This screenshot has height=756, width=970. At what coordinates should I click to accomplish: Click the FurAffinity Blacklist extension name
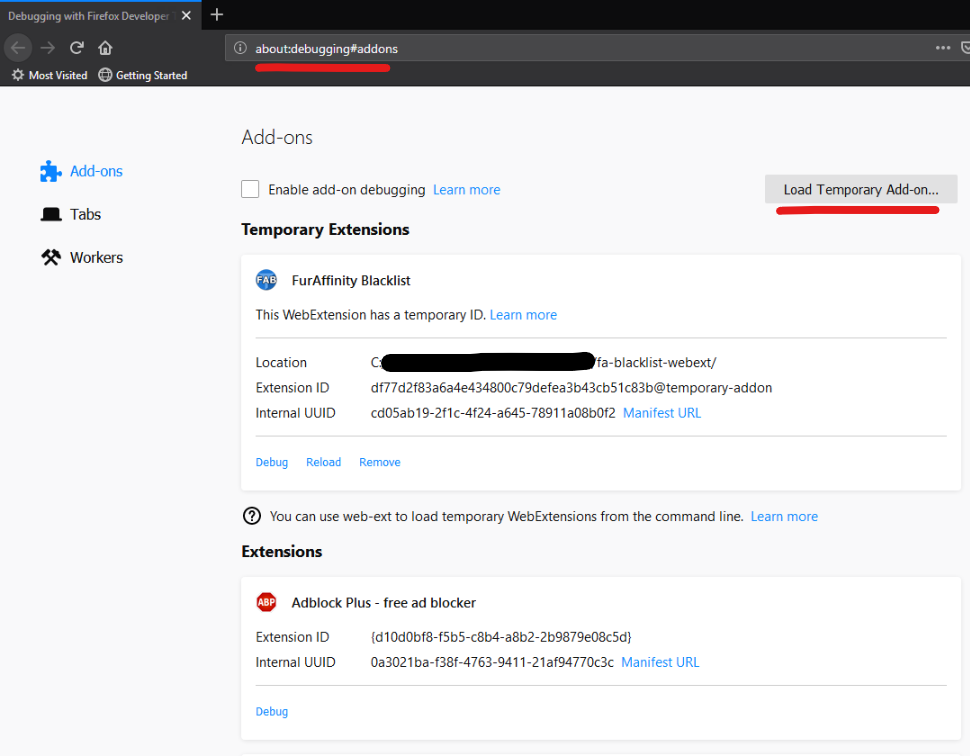pos(351,281)
